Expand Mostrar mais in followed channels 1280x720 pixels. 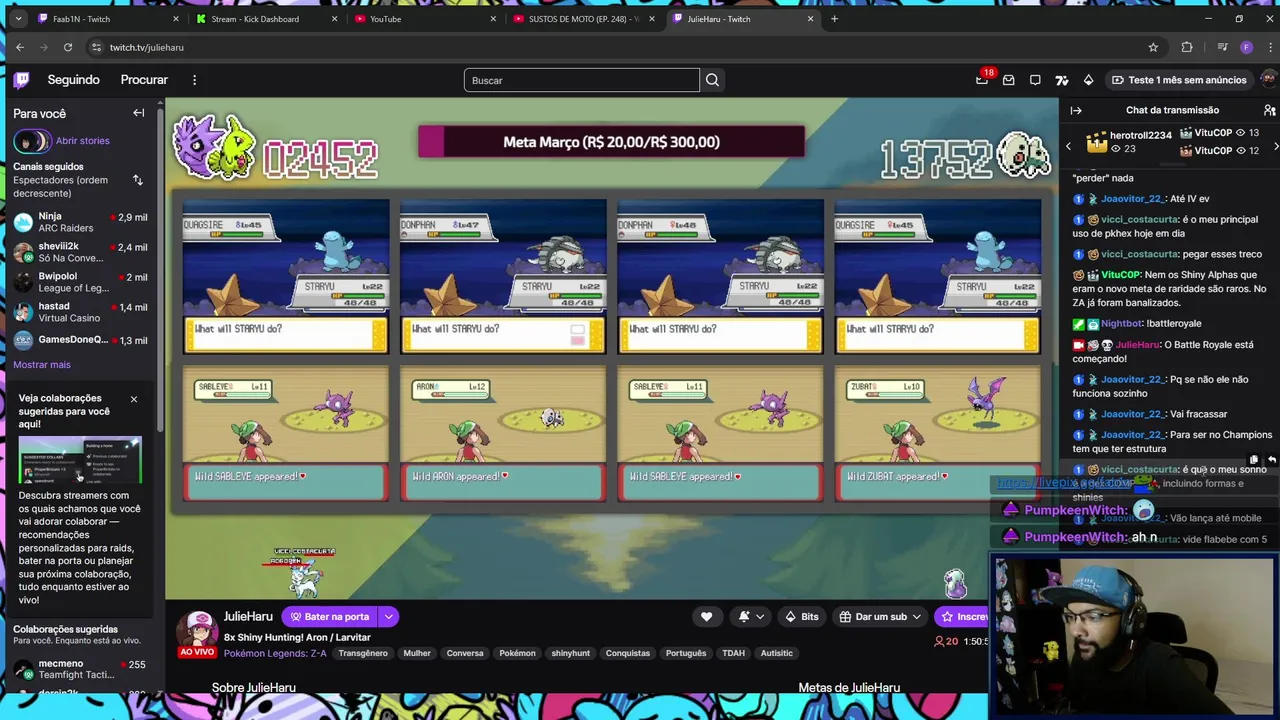(x=42, y=365)
